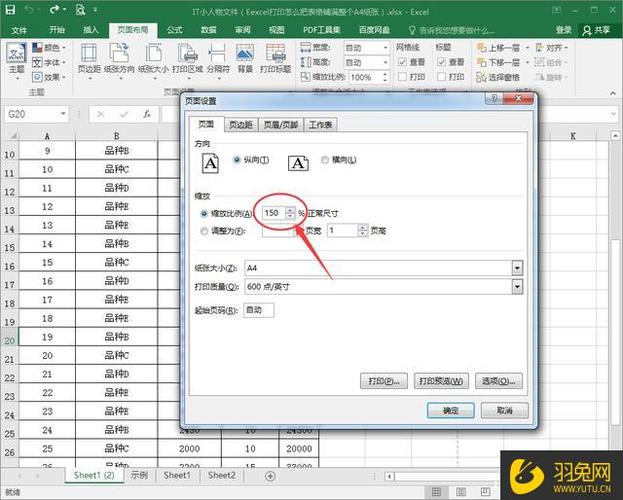Image resolution: width=623 pixels, height=500 pixels.
Task: Switch to the 工作表 tab in dialog
Action: 321,125
